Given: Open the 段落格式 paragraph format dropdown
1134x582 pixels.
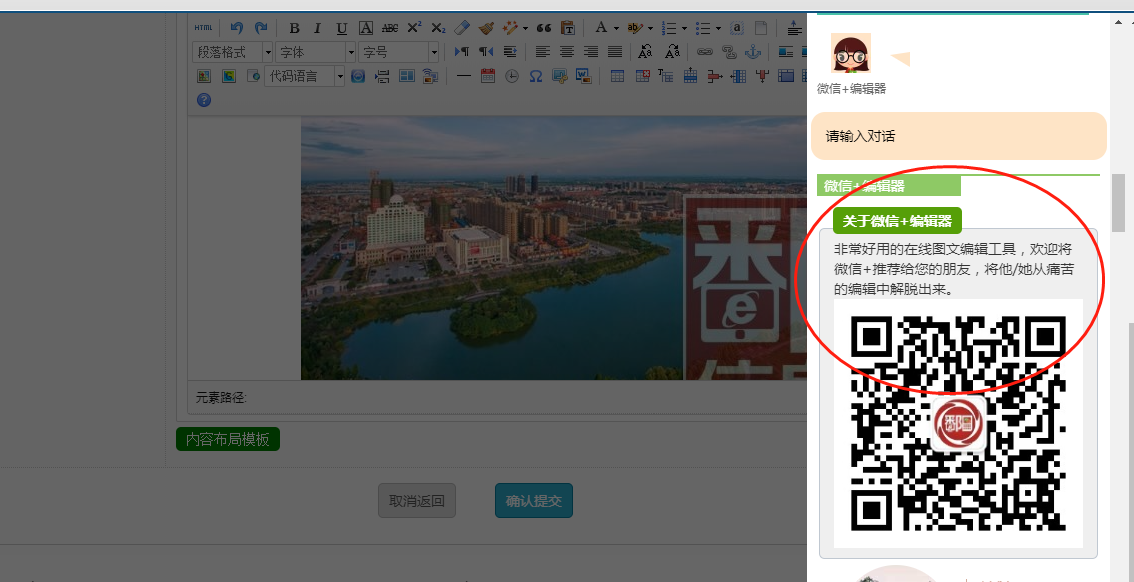Looking at the screenshot, I should [233, 52].
